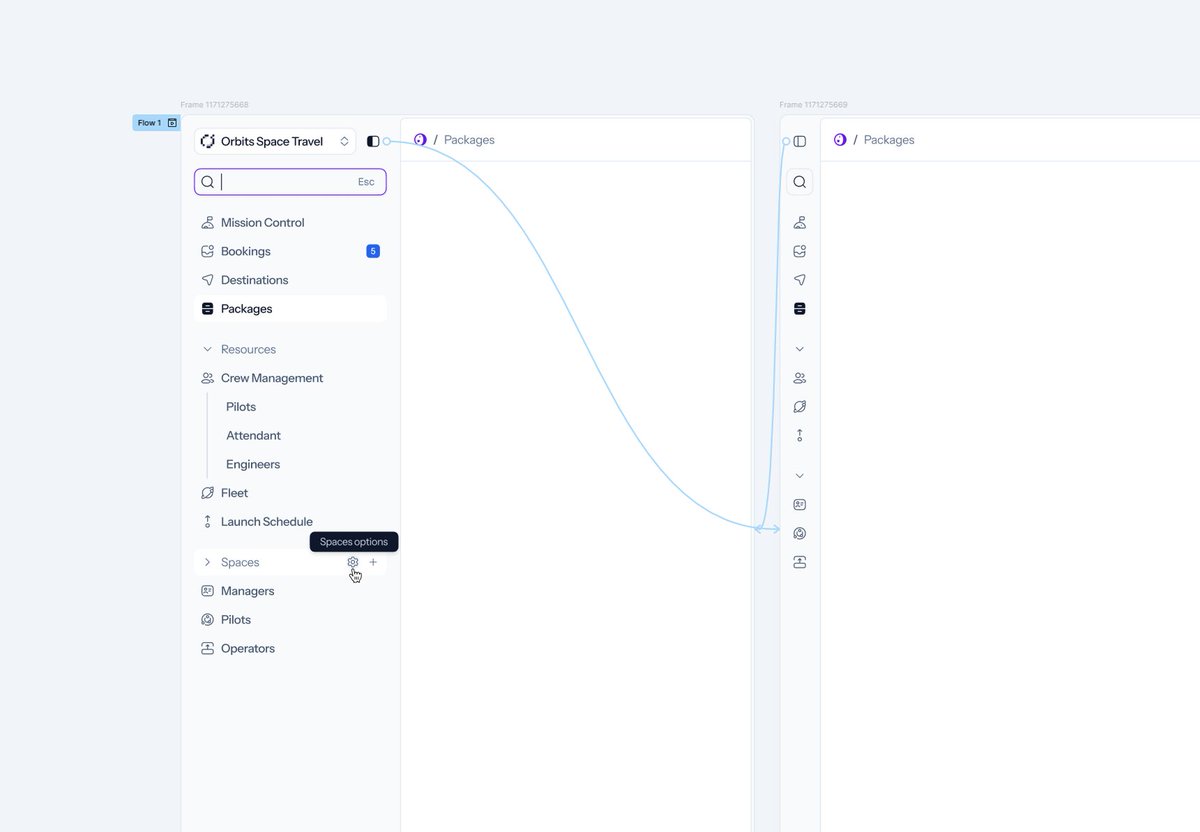Select the Frame 1171275668 label
Screen dimensions: 1200x832
point(215,105)
